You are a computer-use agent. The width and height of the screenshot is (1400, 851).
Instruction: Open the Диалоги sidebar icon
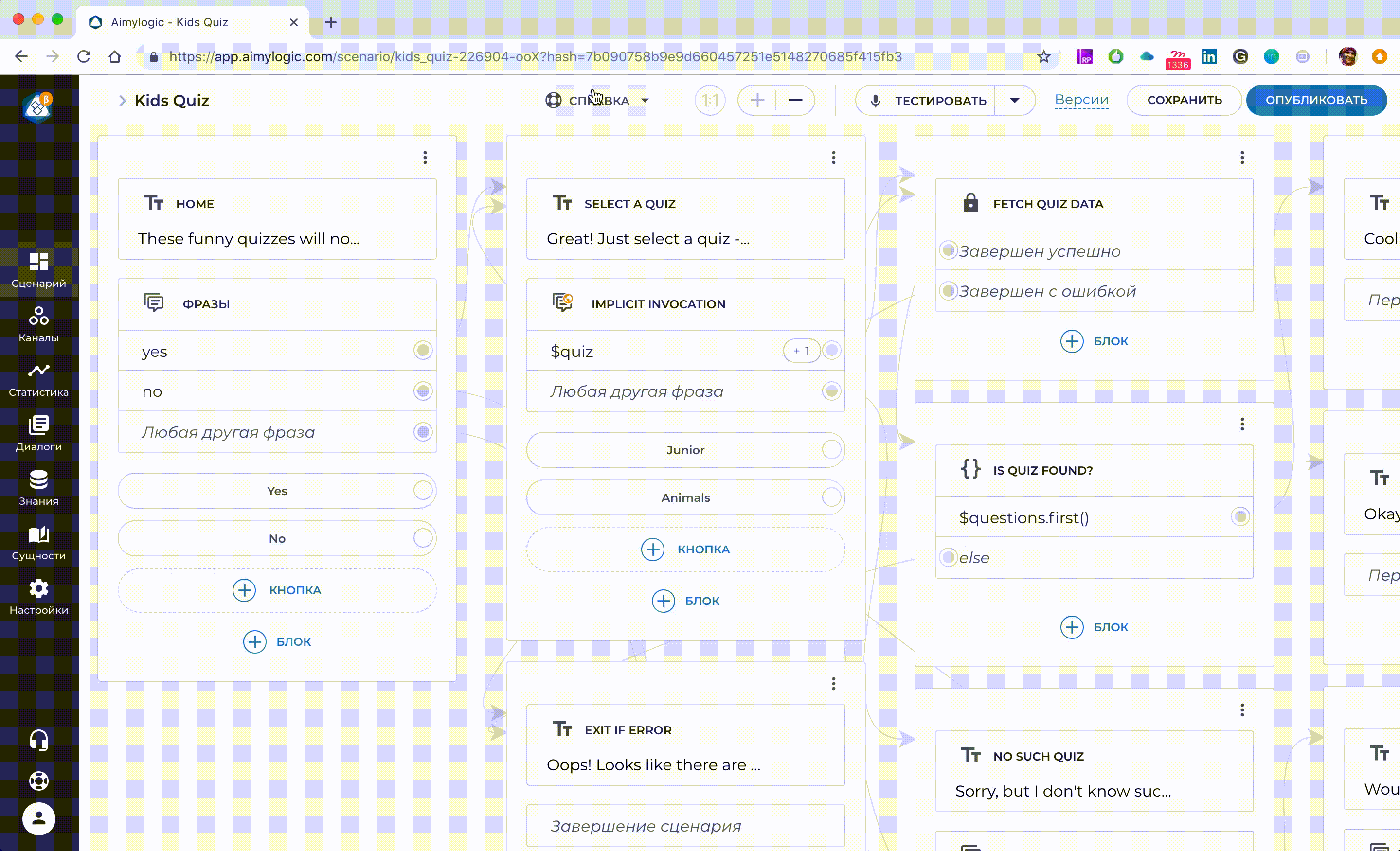click(x=38, y=433)
